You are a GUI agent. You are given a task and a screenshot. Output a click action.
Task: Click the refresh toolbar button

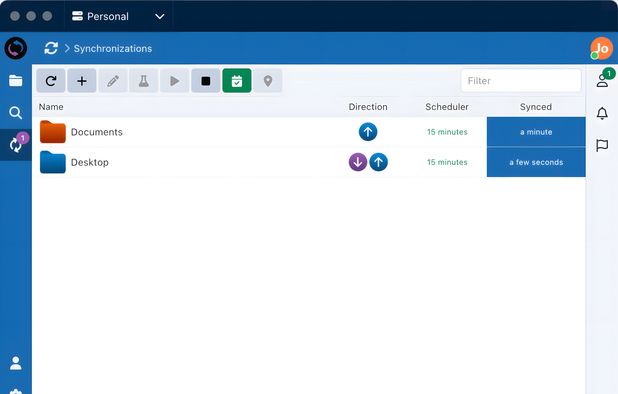point(51,81)
